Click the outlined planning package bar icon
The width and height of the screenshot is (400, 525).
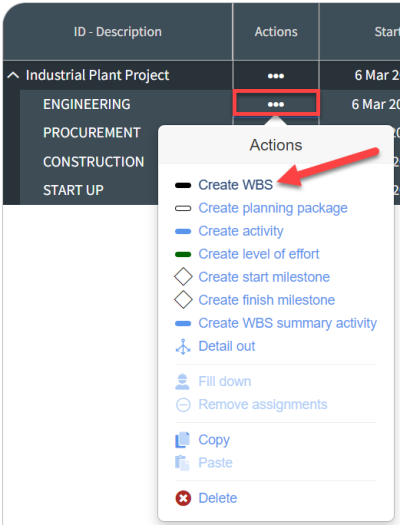tap(183, 208)
